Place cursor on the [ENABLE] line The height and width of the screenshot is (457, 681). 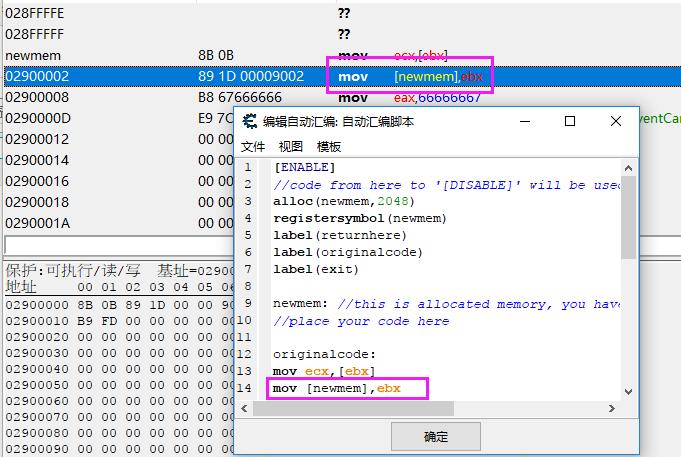coord(304,167)
